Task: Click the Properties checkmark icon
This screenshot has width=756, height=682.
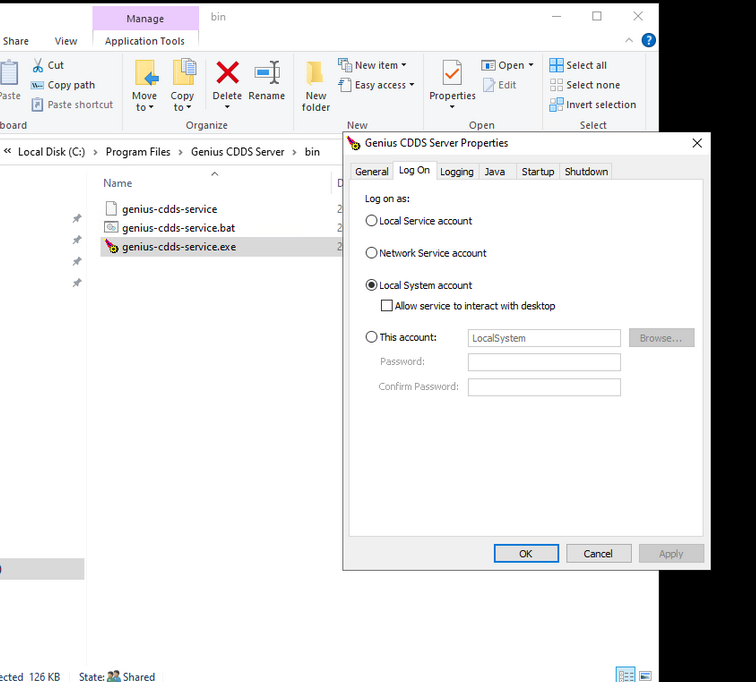Action: pos(452,73)
